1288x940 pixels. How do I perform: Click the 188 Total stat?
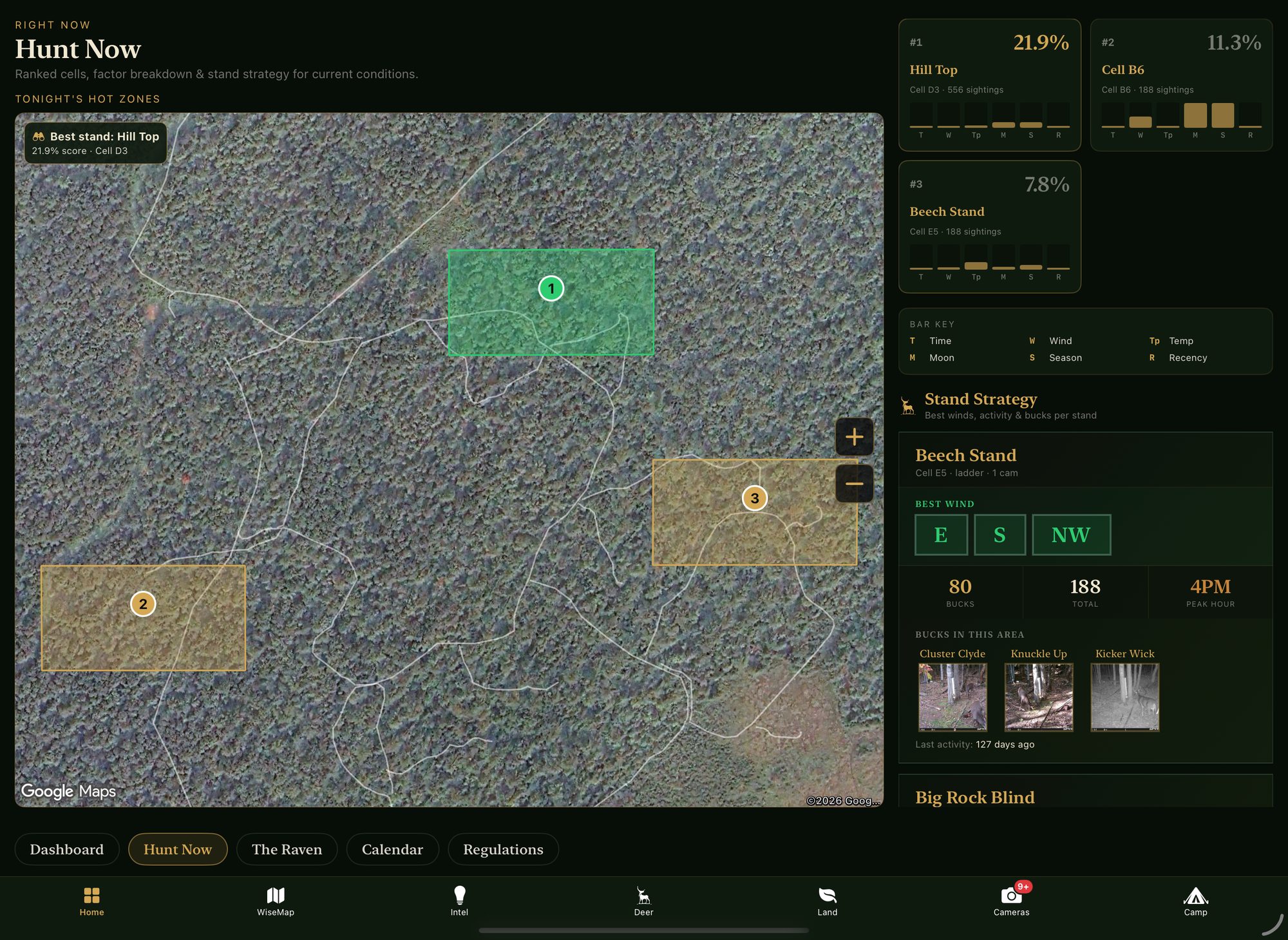point(1085,593)
